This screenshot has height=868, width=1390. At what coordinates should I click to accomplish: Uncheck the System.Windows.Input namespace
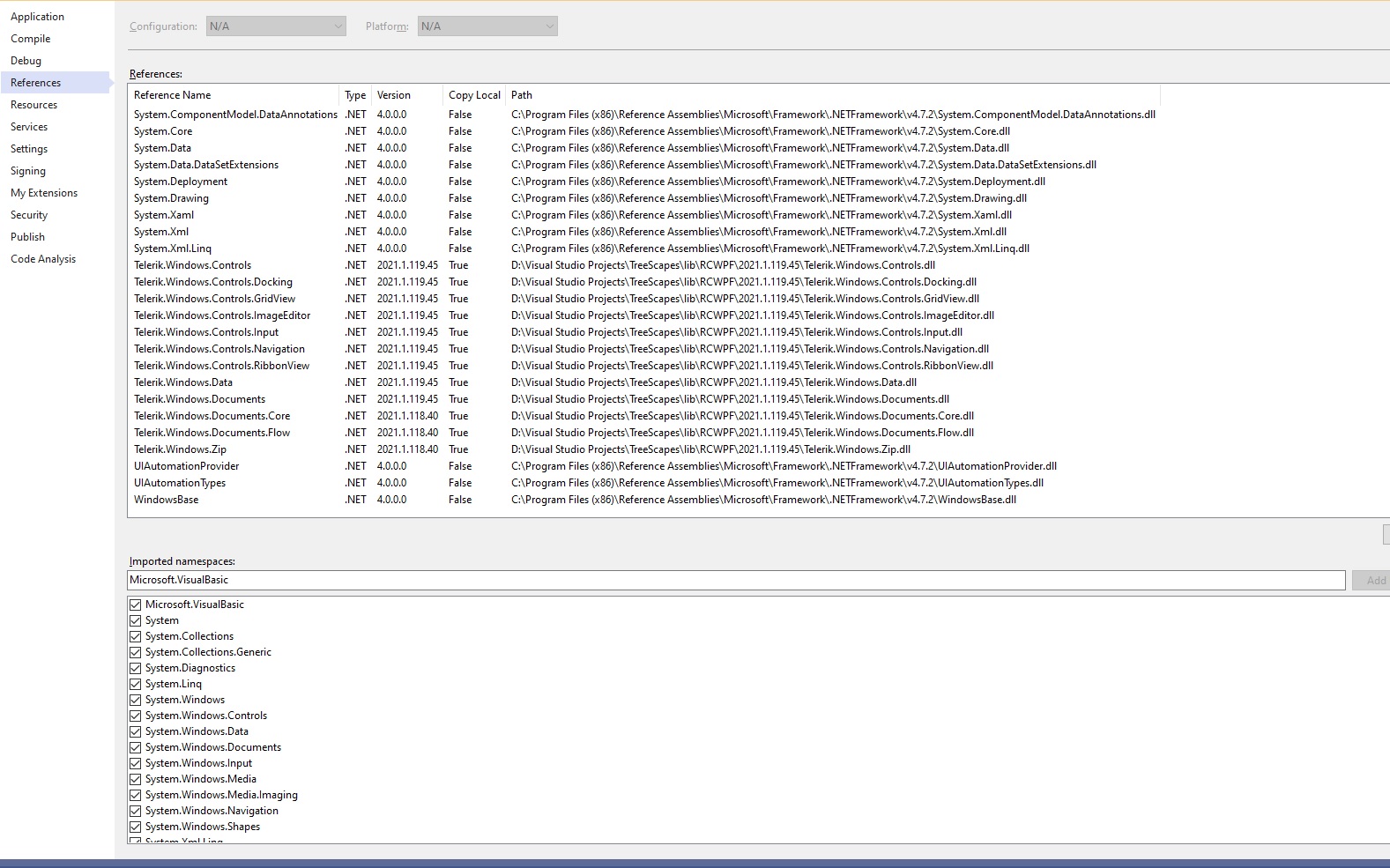coord(136,763)
